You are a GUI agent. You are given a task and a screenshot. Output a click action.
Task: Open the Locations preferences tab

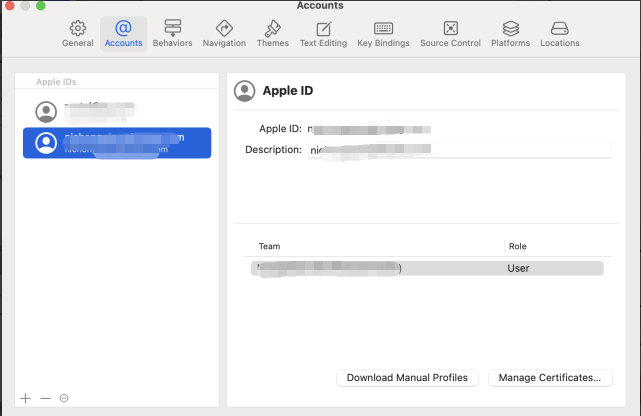click(x=560, y=34)
